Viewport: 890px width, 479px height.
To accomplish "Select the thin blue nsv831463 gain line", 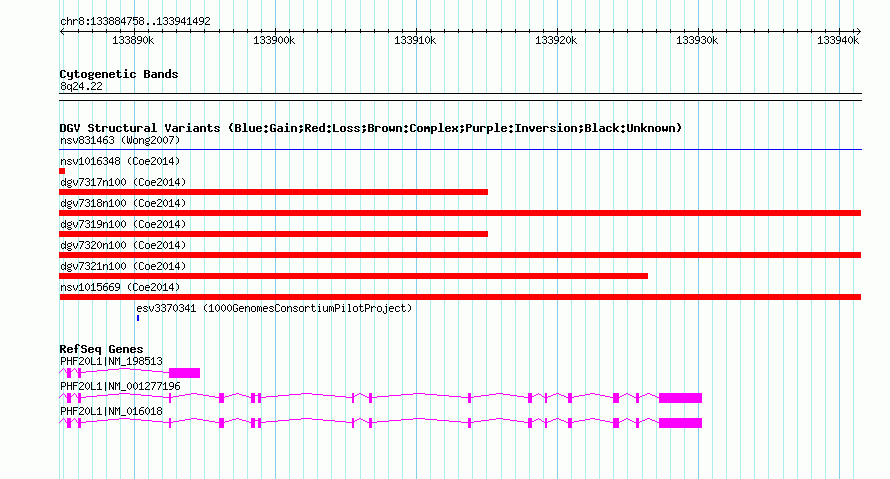I will (x=460, y=150).
